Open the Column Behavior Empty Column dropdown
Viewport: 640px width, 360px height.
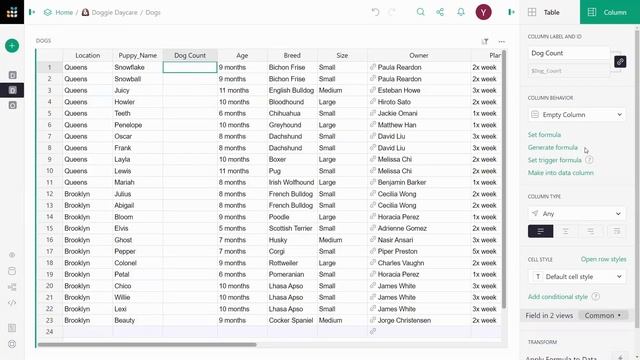(576, 115)
